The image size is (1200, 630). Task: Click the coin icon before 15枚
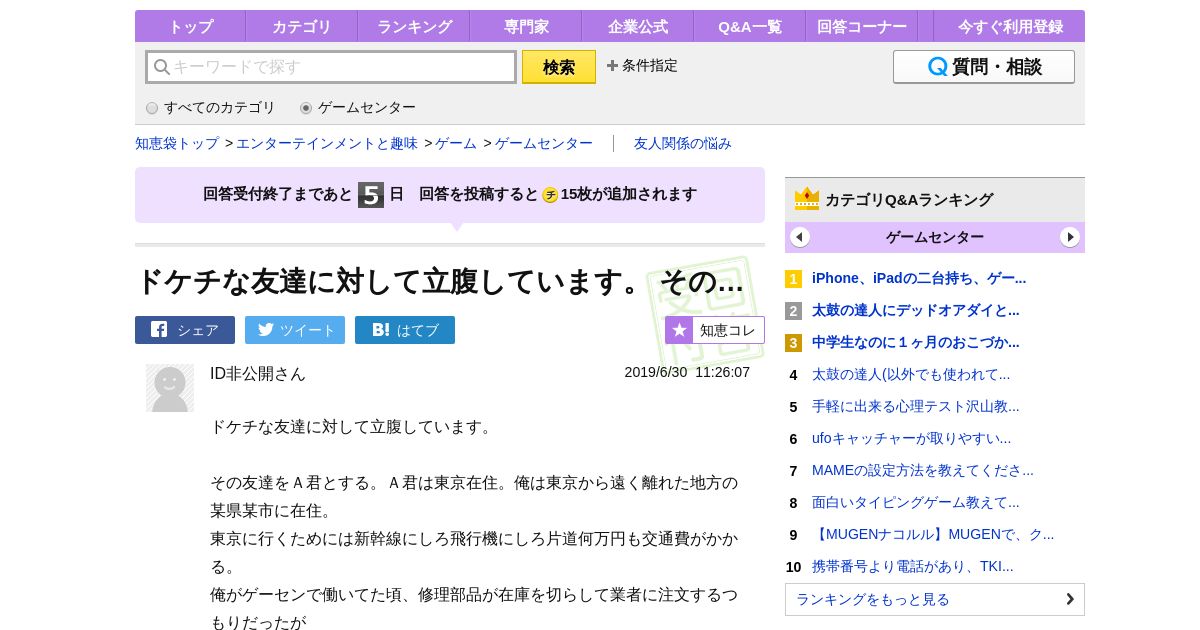550,195
